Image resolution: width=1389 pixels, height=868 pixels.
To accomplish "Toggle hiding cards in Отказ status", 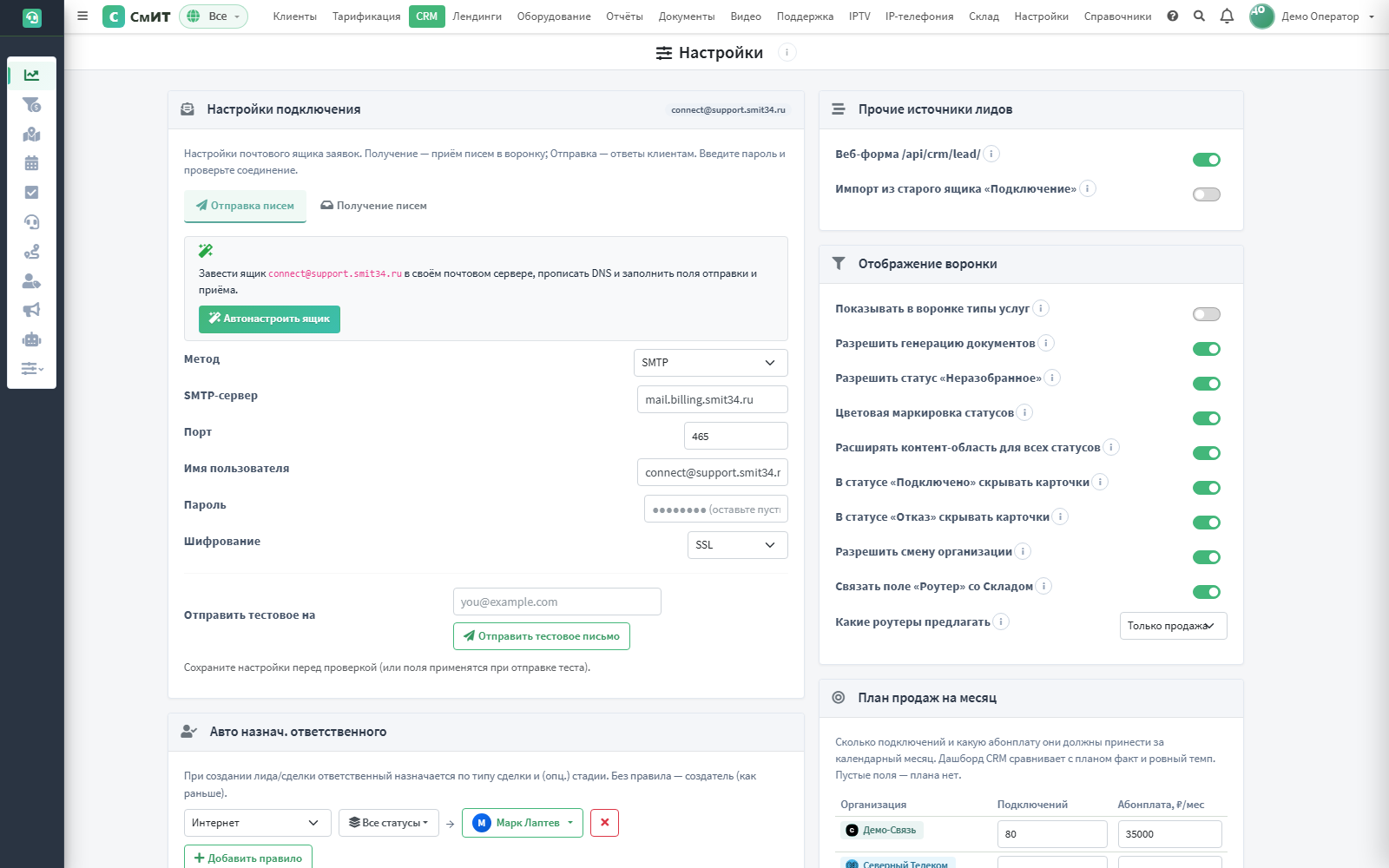I will pos(1207,523).
